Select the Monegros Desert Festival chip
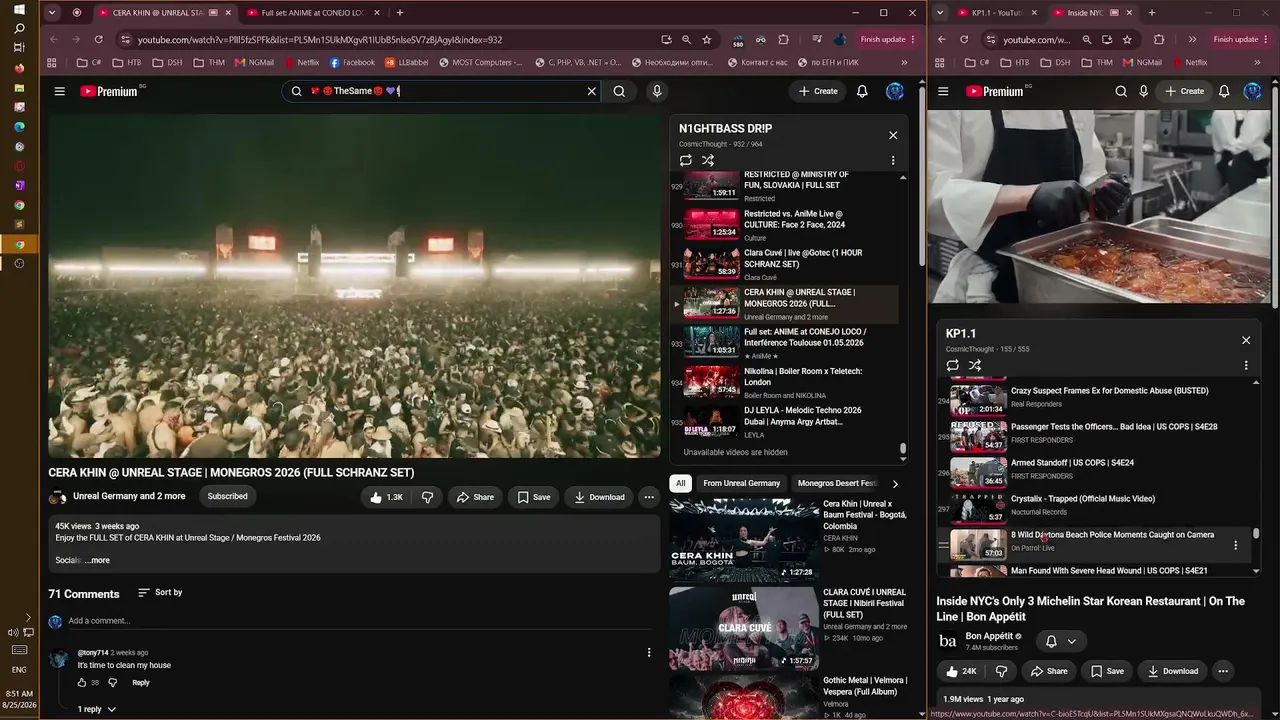 [837, 484]
